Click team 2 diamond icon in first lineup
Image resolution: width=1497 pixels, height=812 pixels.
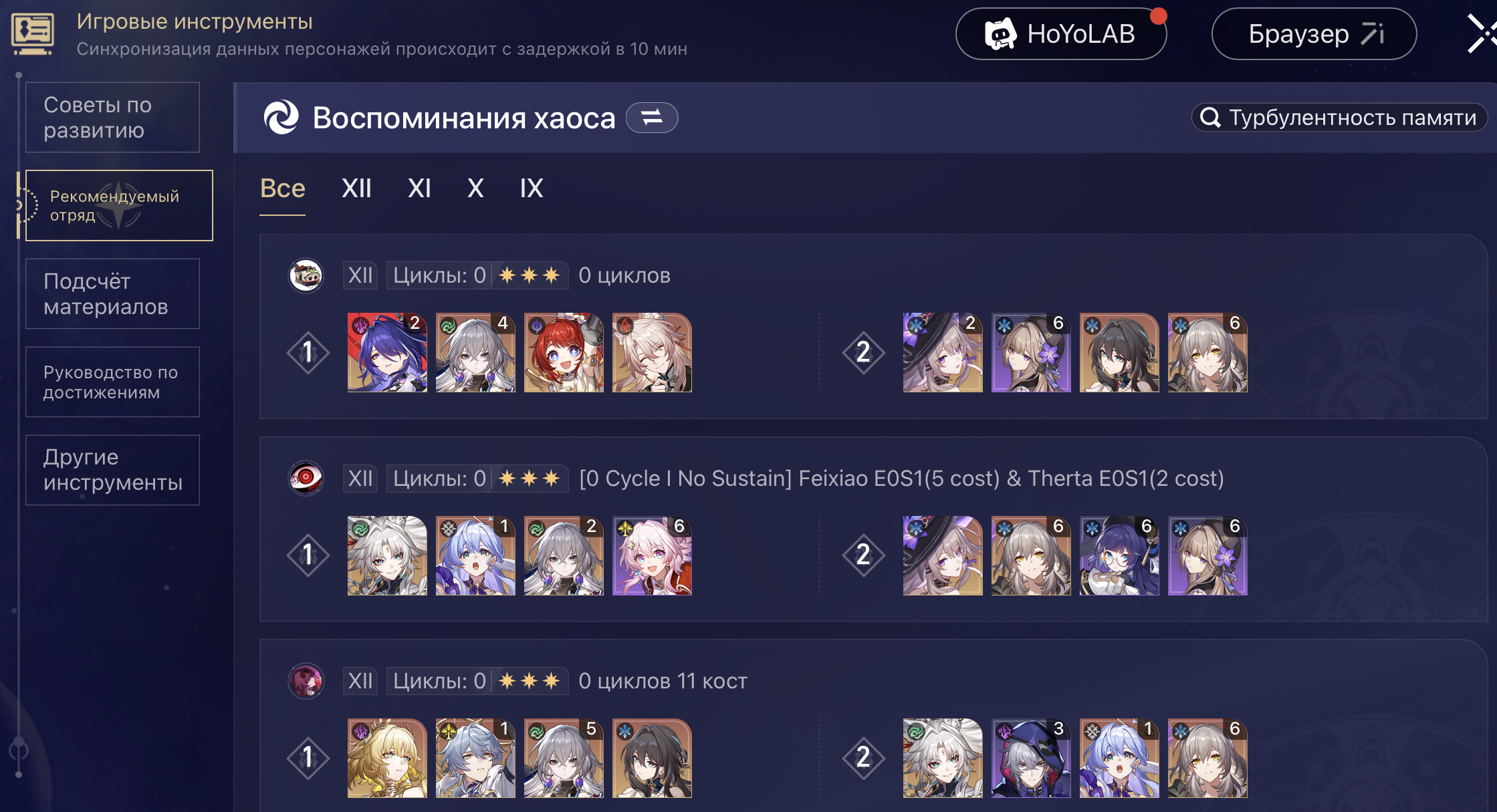click(863, 352)
